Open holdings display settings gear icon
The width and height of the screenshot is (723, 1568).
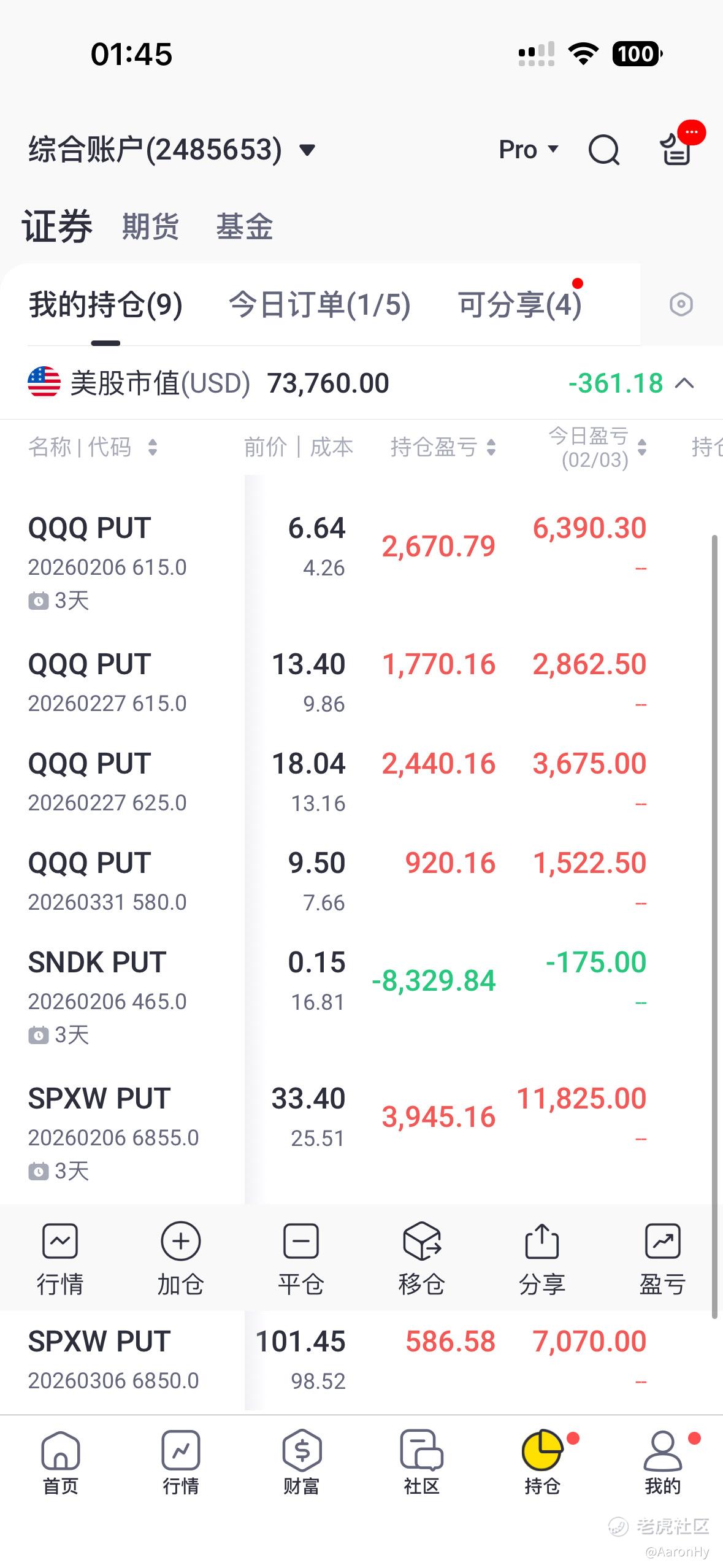tap(681, 304)
